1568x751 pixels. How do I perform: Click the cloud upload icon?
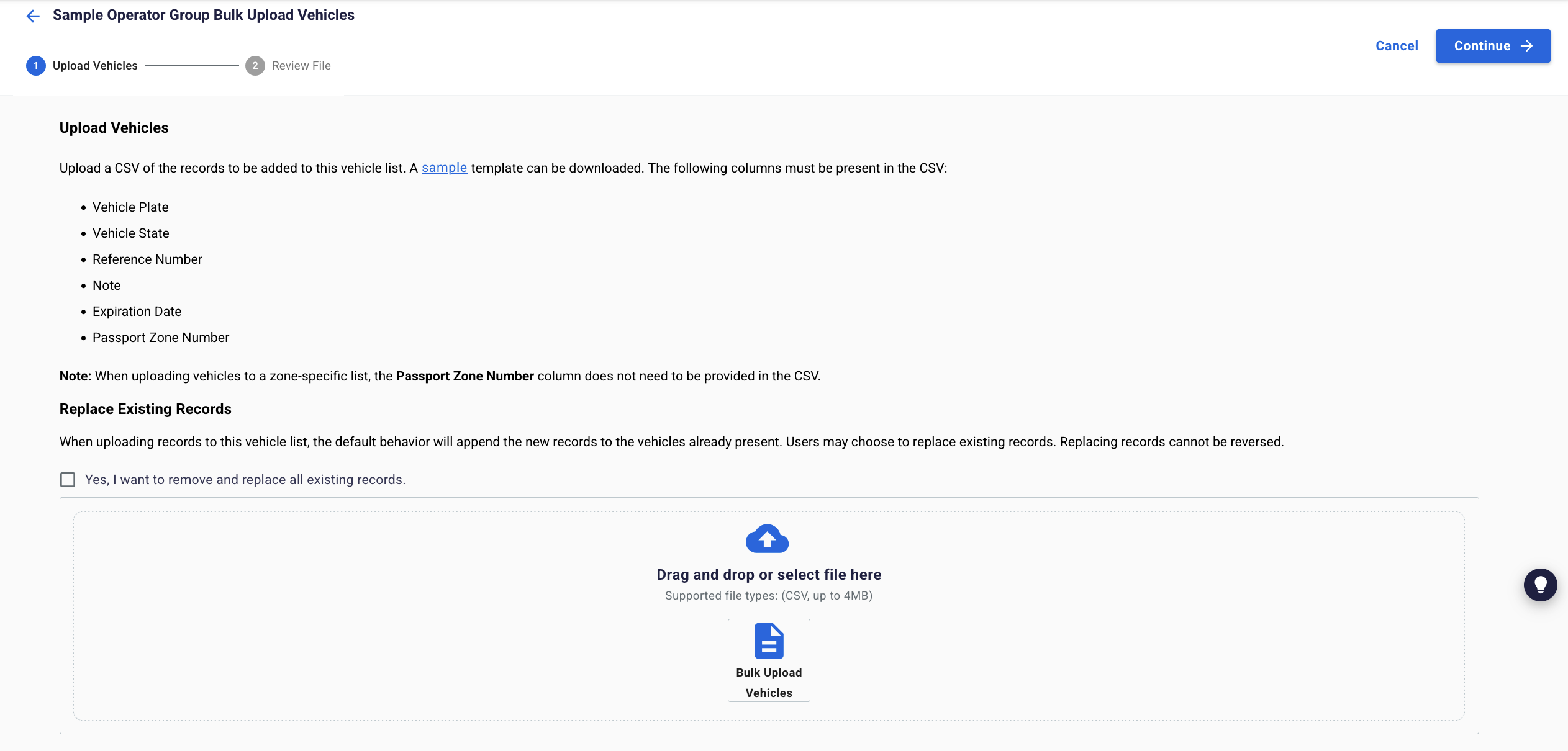767,539
